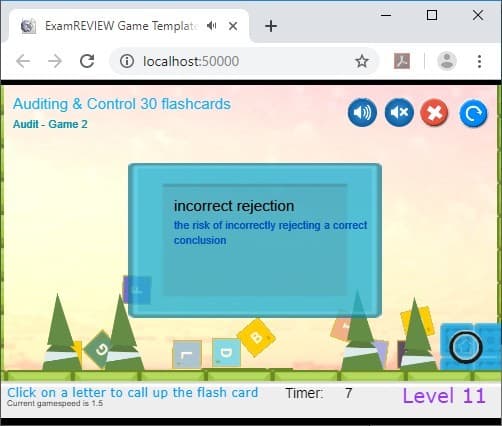Image resolution: width=502 pixels, height=426 pixels.
Task: Click the localhost:50000 address bar
Action: pyautogui.click(x=245, y=61)
